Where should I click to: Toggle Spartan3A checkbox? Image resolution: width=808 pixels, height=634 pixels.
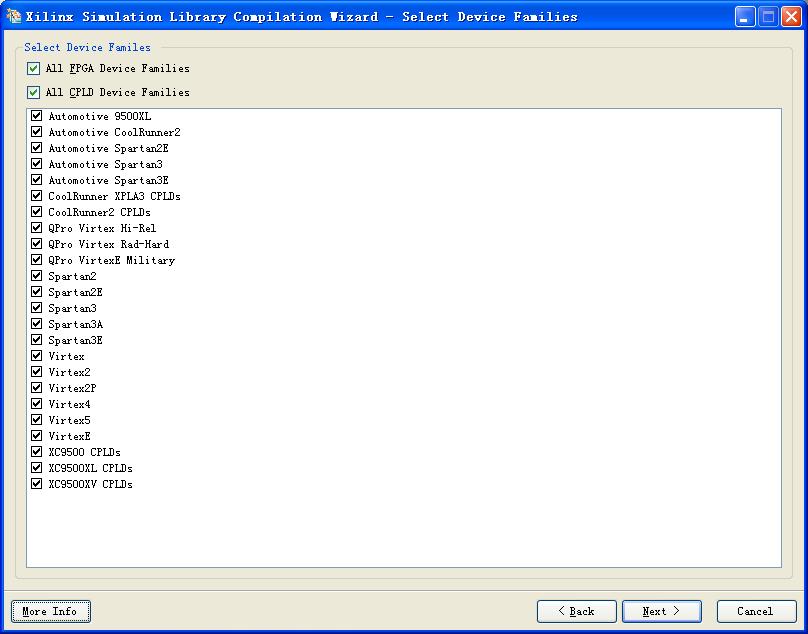click(x=37, y=324)
